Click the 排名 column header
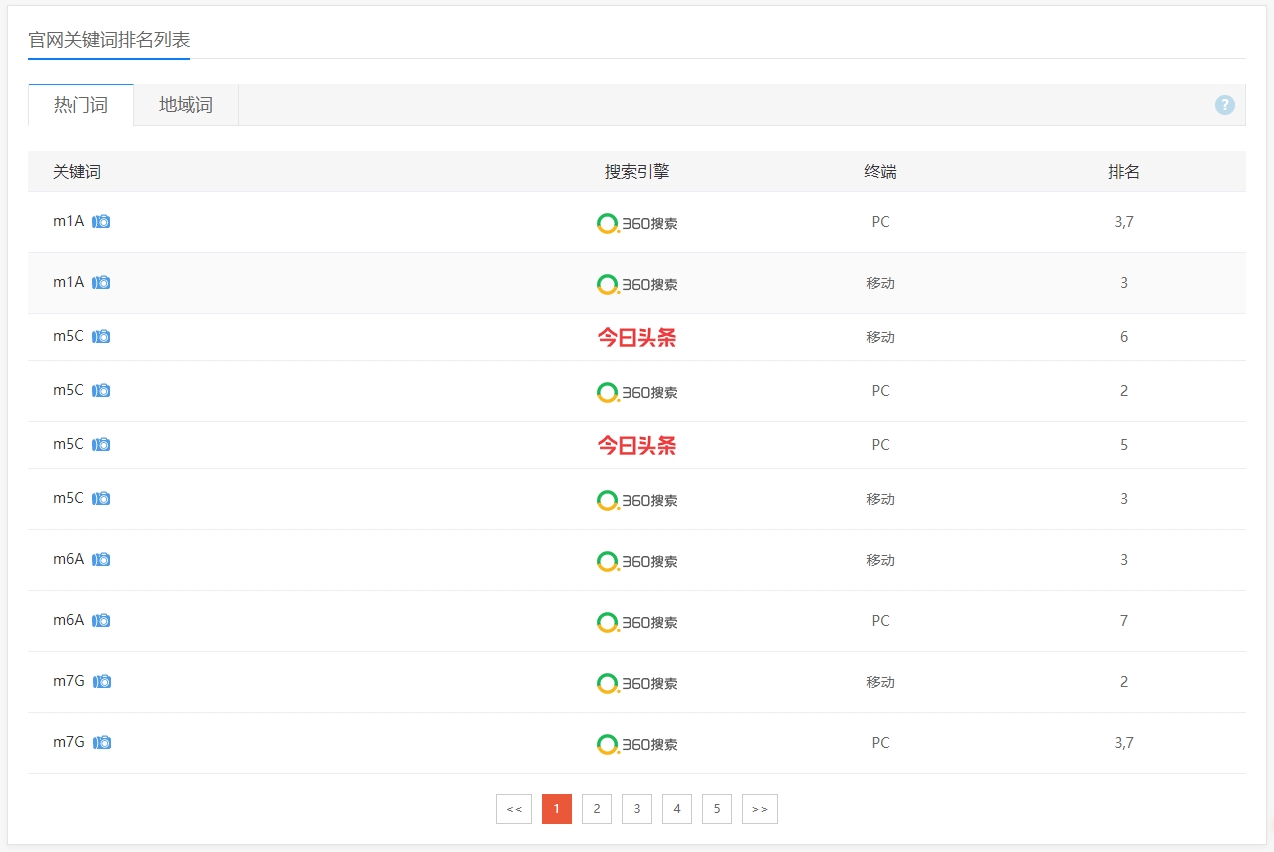The width and height of the screenshot is (1274, 852). point(1124,172)
